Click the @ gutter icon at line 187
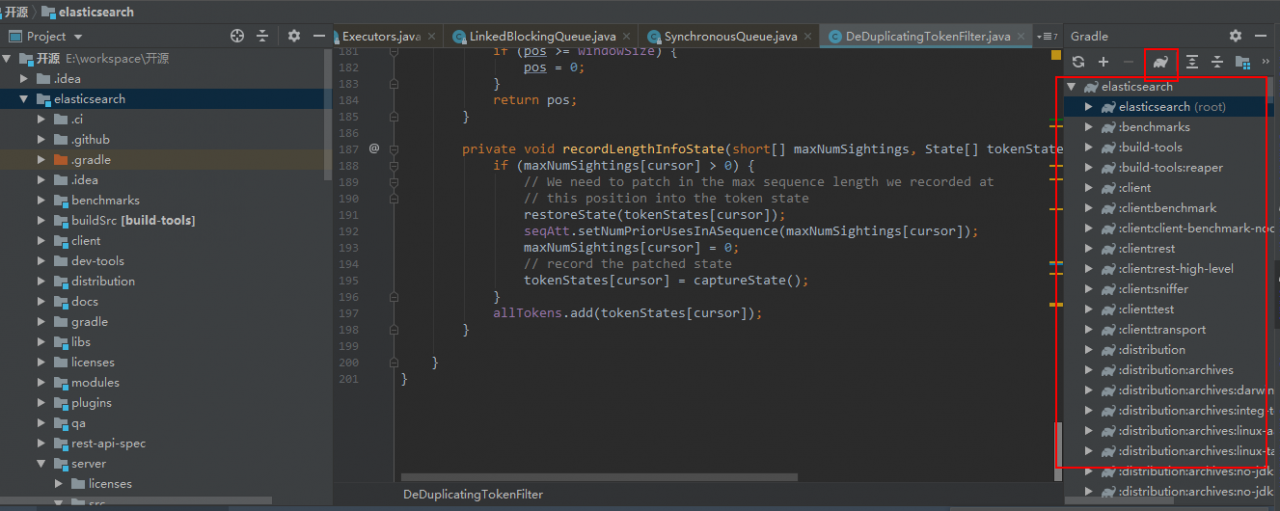This screenshot has height=511, width=1280. click(374, 148)
